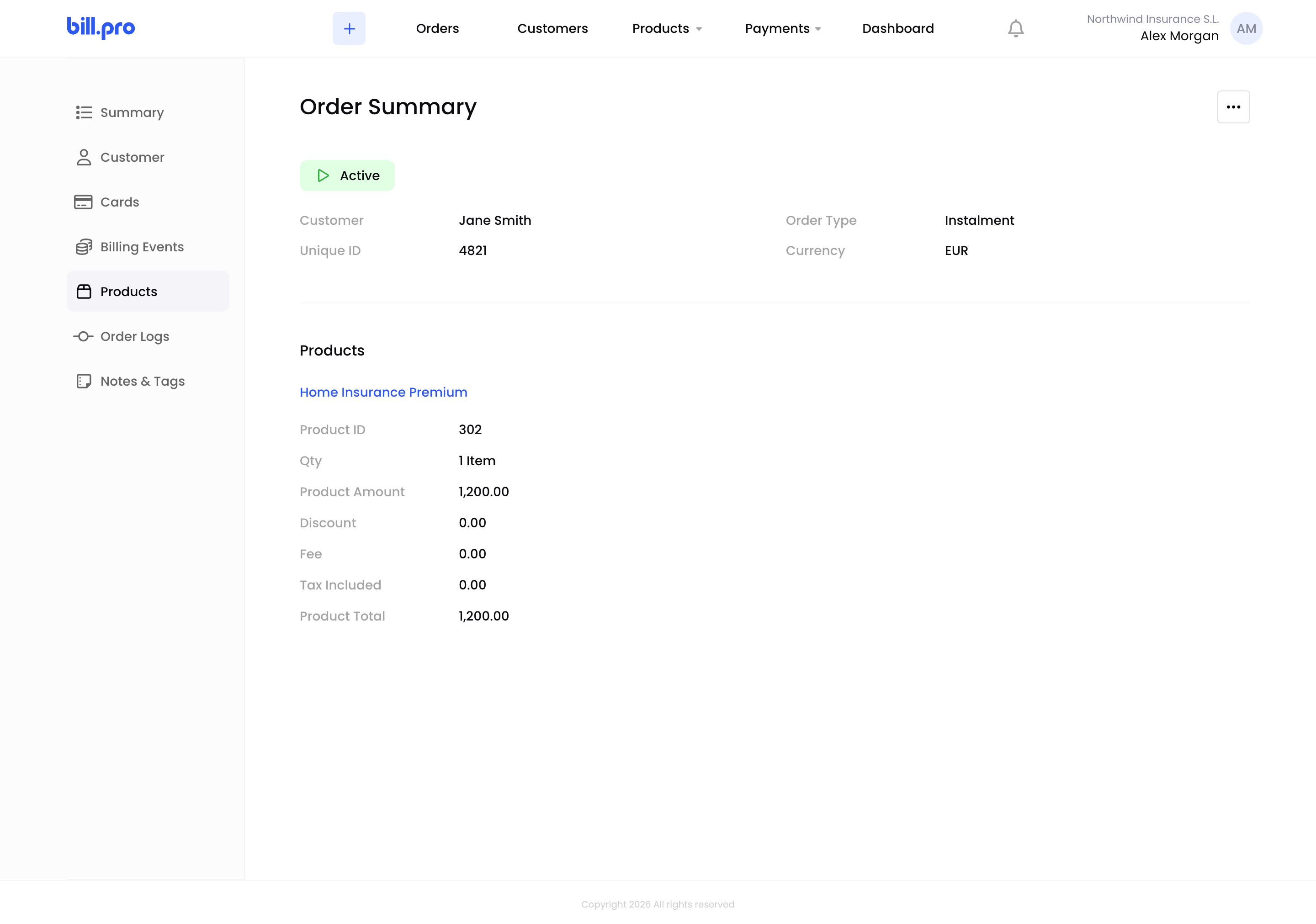The height and width of the screenshot is (924, 1316).
Task: Click quantity value 1 Item
Action: (478, 461)
